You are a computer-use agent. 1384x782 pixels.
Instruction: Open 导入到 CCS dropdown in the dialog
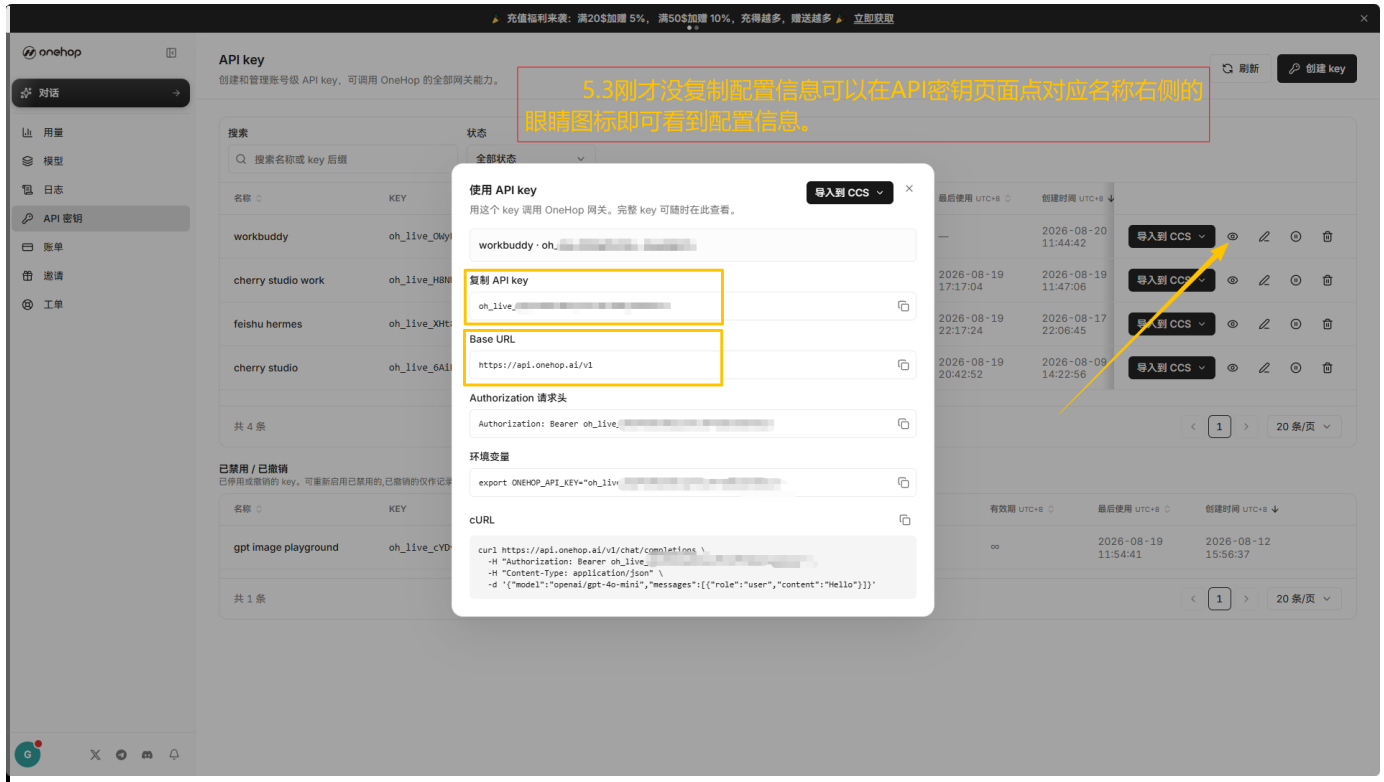pos(849,192)
